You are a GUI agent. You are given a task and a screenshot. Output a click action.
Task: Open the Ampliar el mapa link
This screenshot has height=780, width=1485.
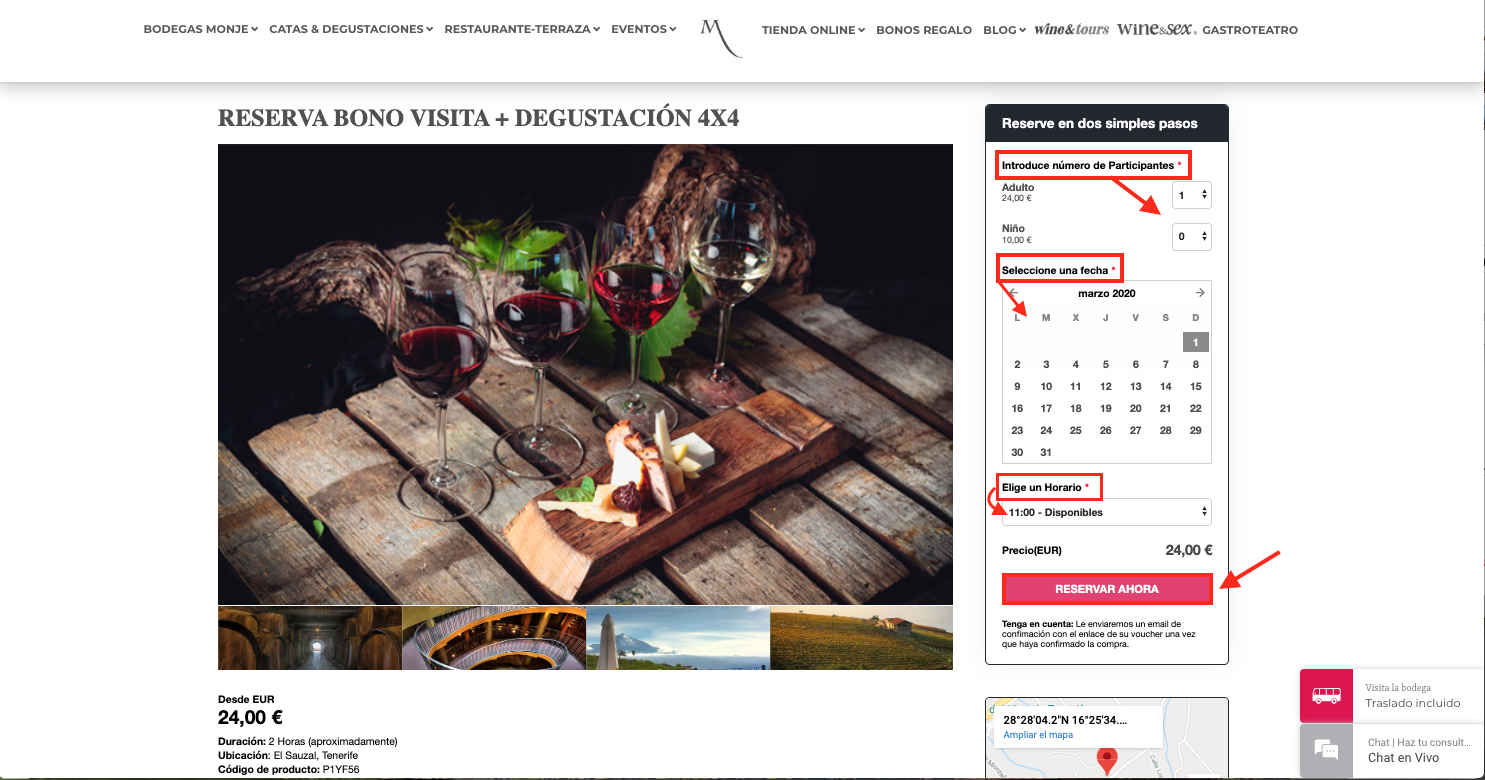pos(1038,735)
